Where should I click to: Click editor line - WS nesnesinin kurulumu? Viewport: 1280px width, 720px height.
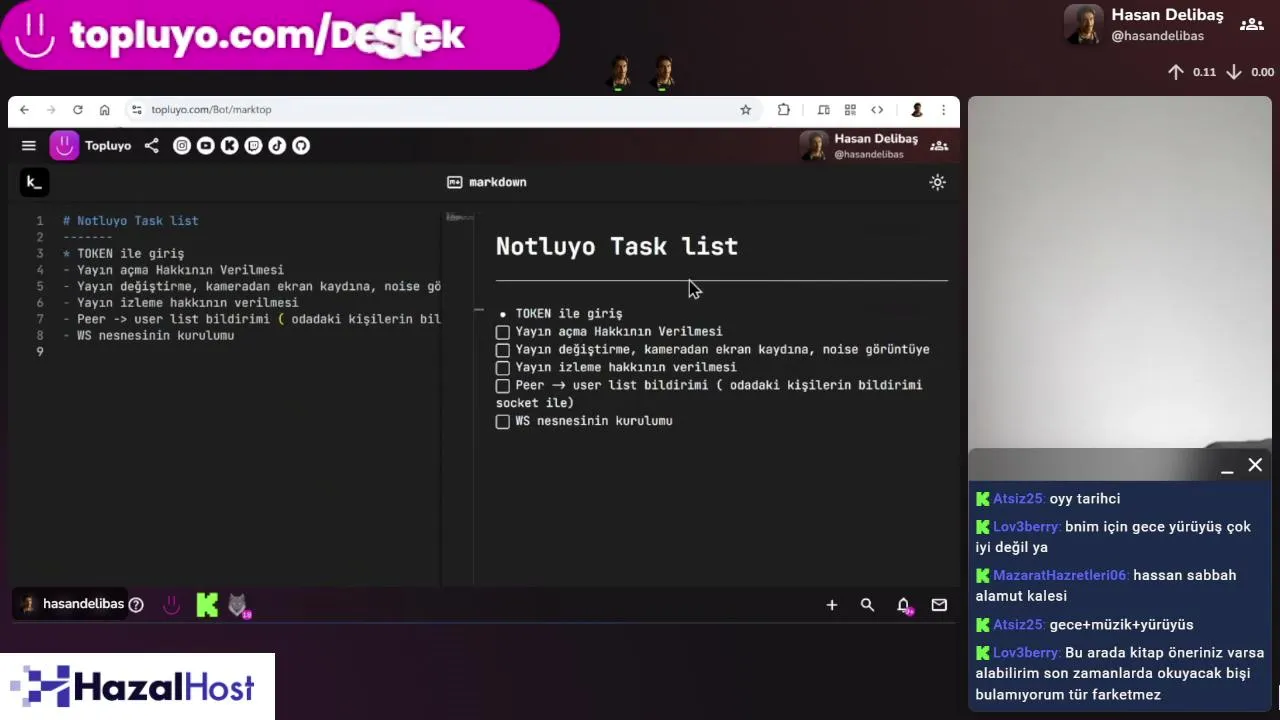[148, 336]
